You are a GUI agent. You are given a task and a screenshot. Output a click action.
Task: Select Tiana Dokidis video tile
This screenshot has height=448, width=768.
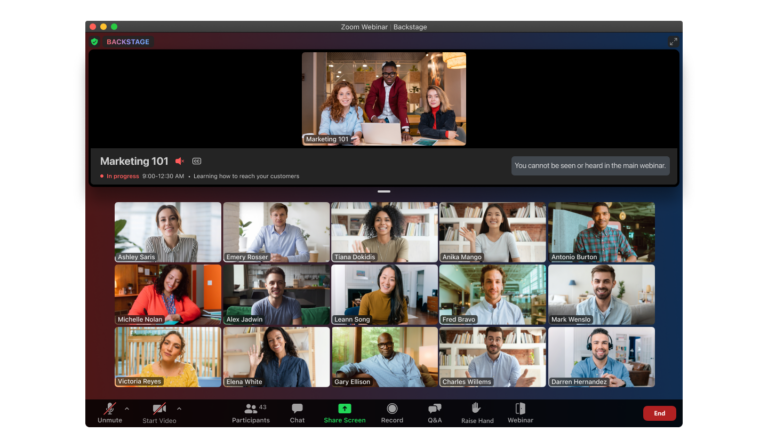(384, 232)
